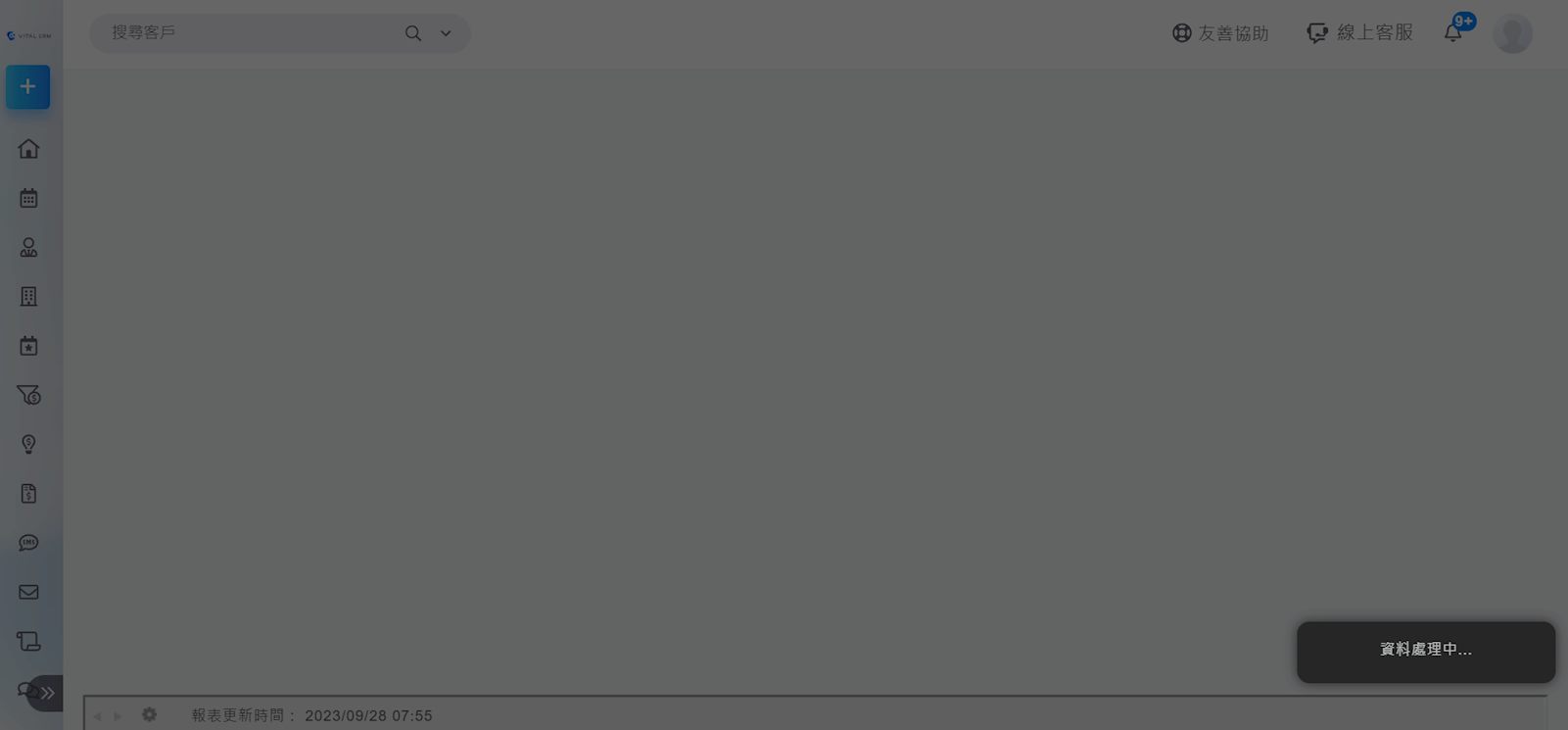
Task: Open the notifications bell
Action: point(1453,32)
